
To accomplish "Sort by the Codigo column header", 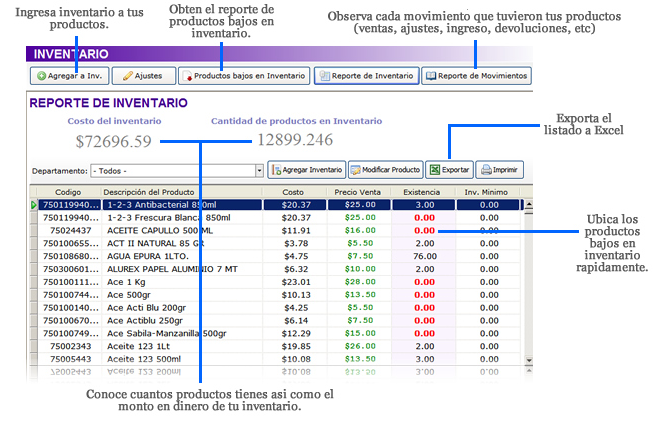I will point(68,192).
